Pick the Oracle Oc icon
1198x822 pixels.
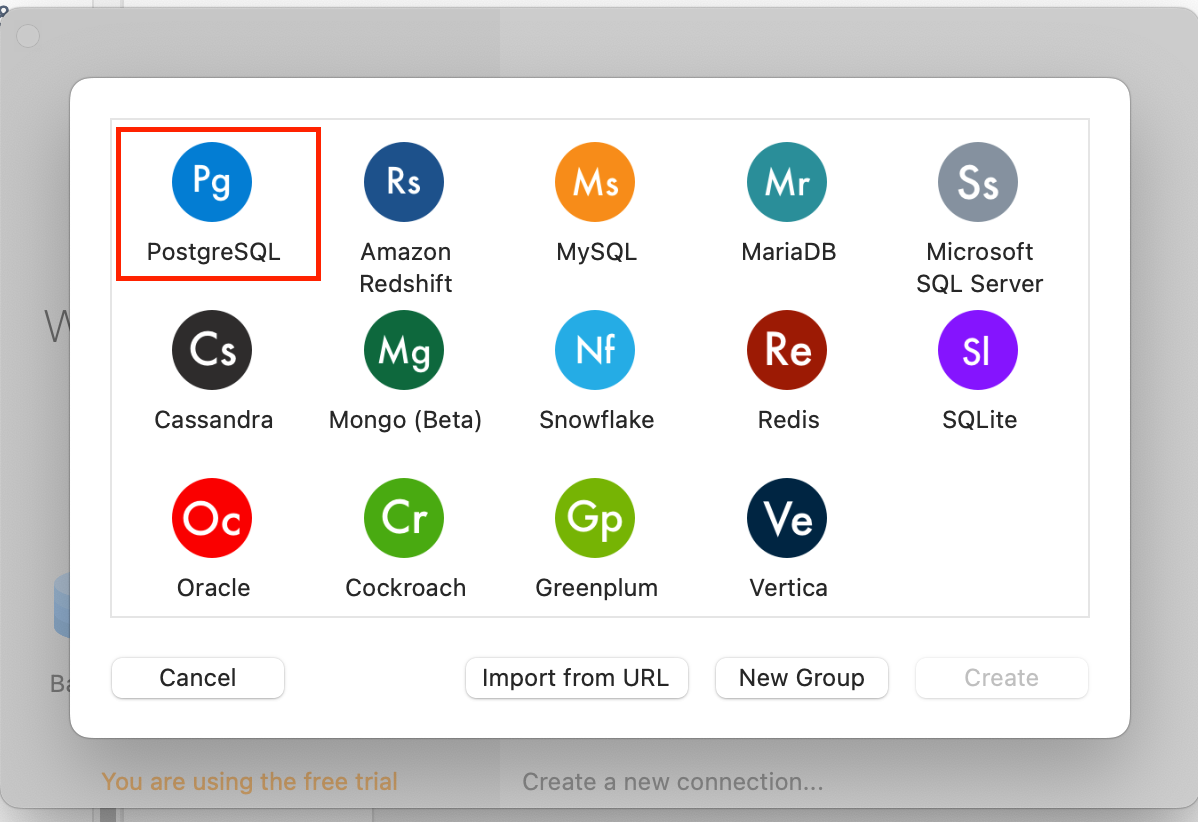click(212, 518)
